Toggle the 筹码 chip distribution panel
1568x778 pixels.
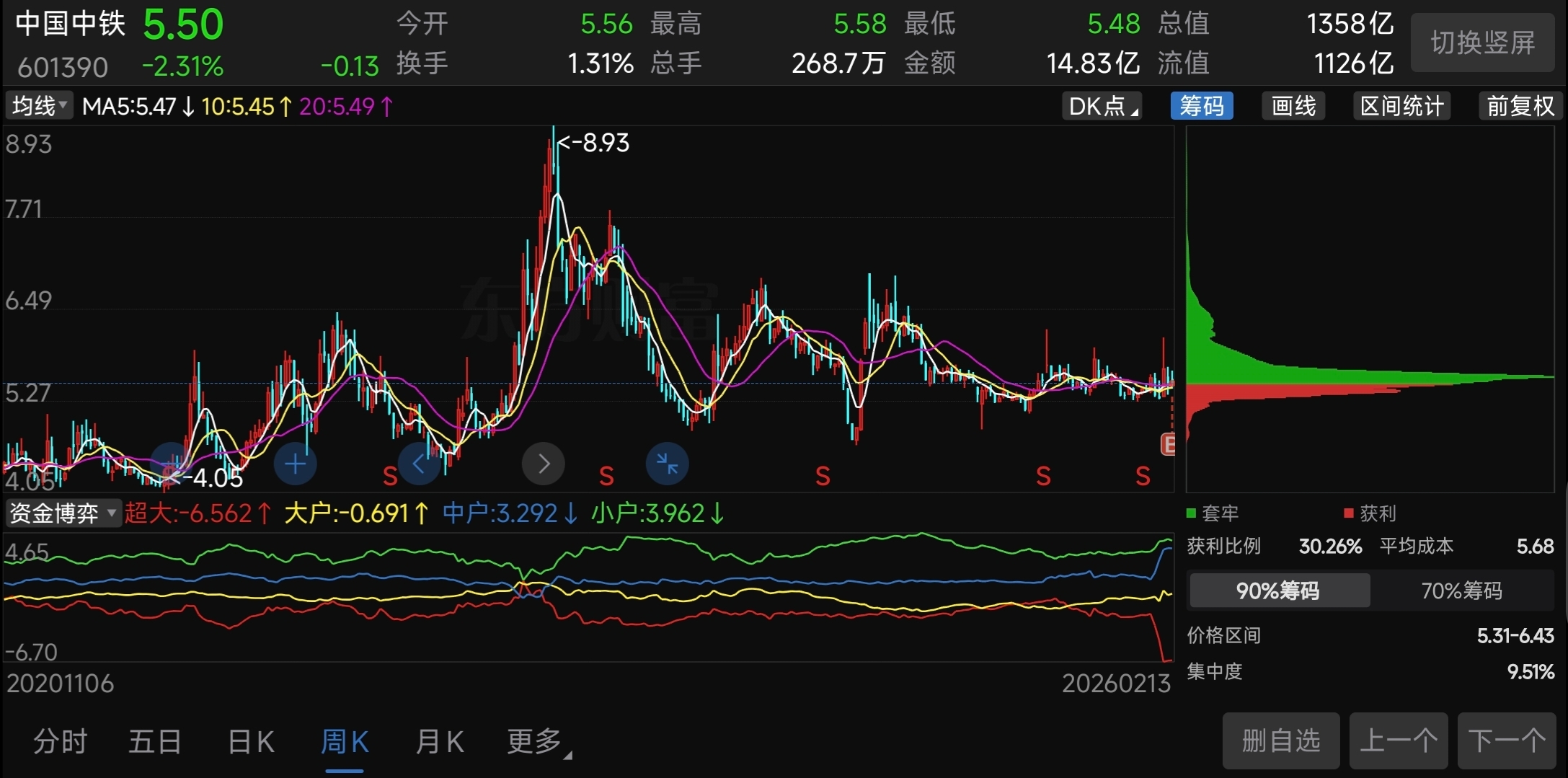pyautogui.click(x=1202, y=106)
